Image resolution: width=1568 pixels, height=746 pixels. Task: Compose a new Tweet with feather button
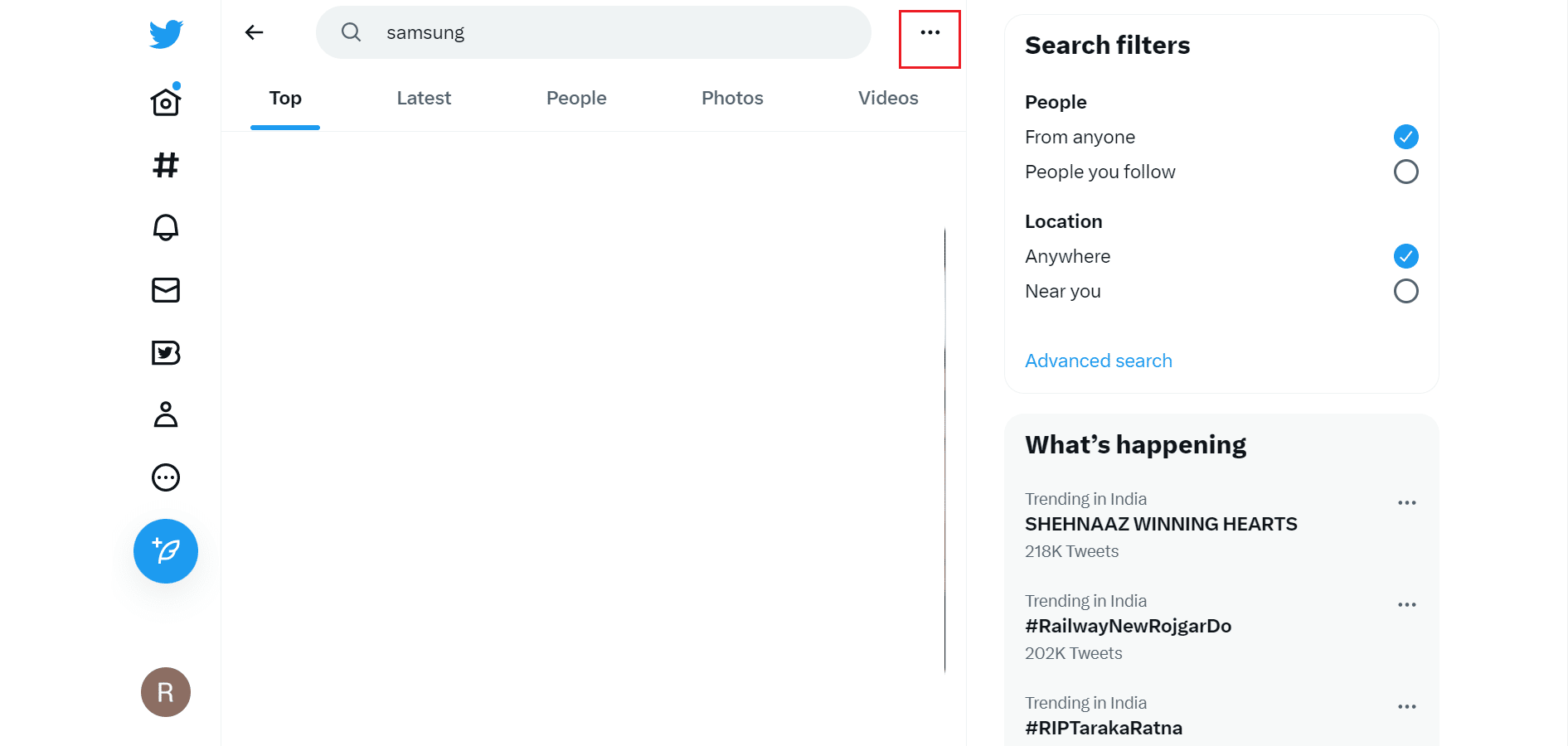click(x=166, y=551)
